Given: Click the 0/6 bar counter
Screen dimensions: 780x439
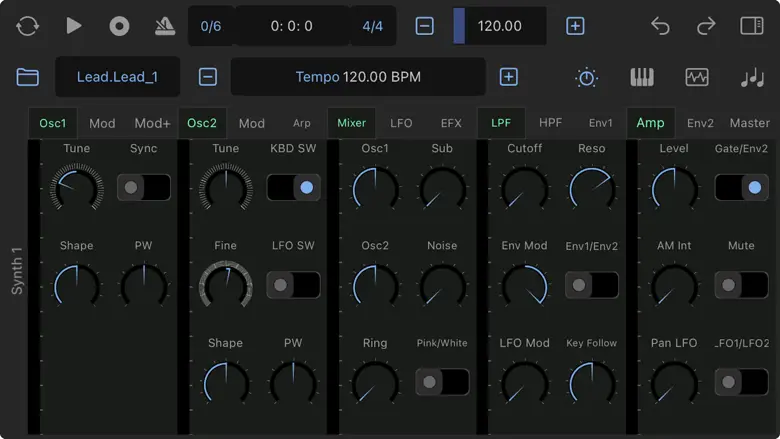Looking at the screenshot, I should click(x=211, y=26).
